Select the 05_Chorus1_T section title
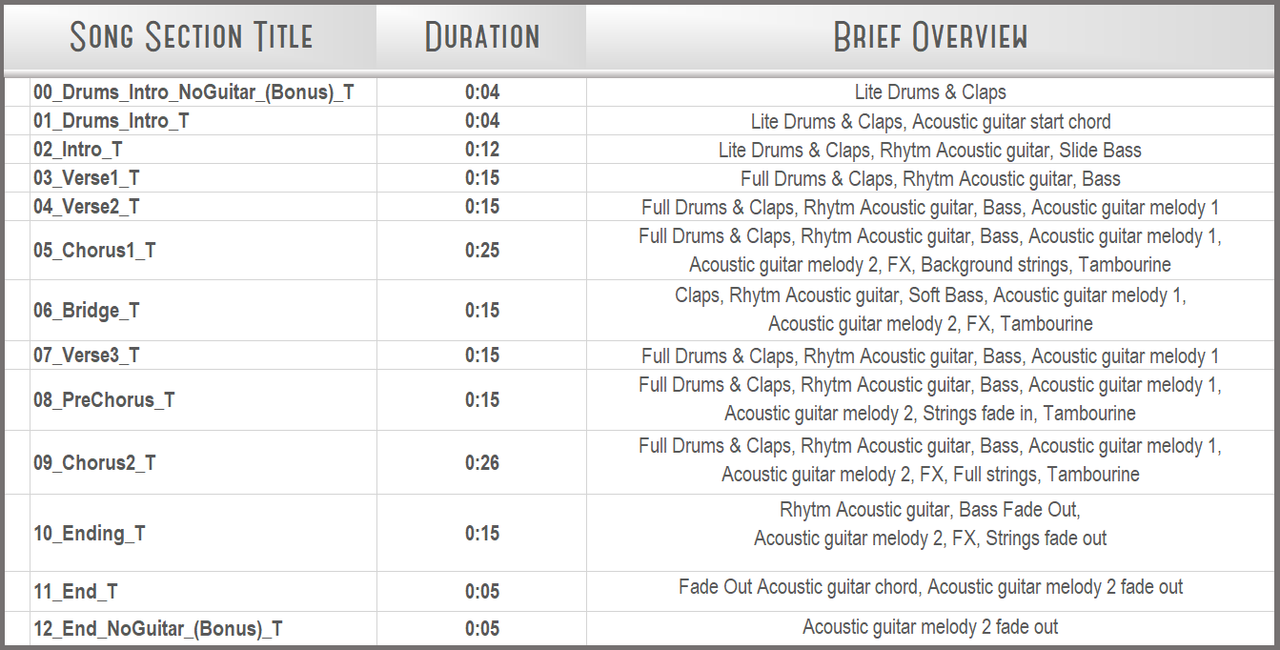The image size is (1280, 650). click(94, 250)
